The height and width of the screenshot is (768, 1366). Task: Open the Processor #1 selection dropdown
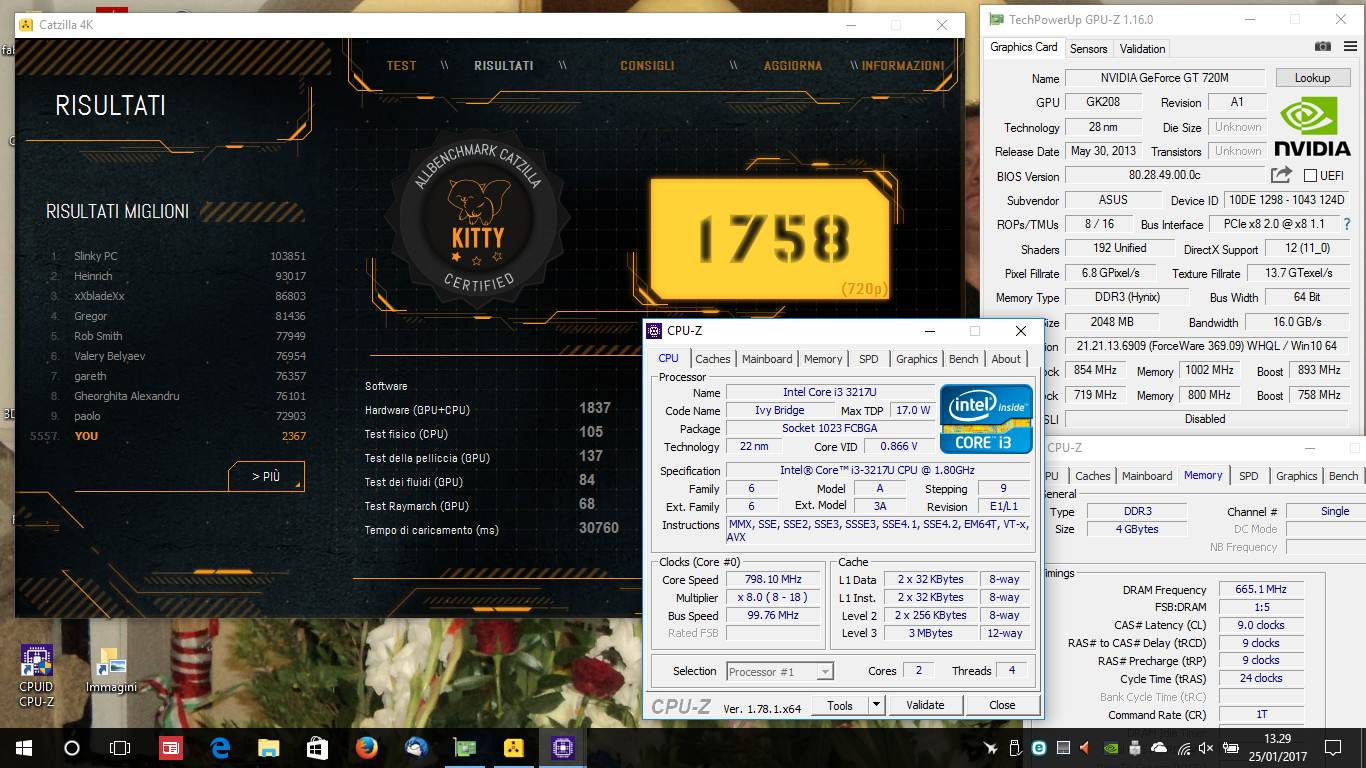coord(780,672)
